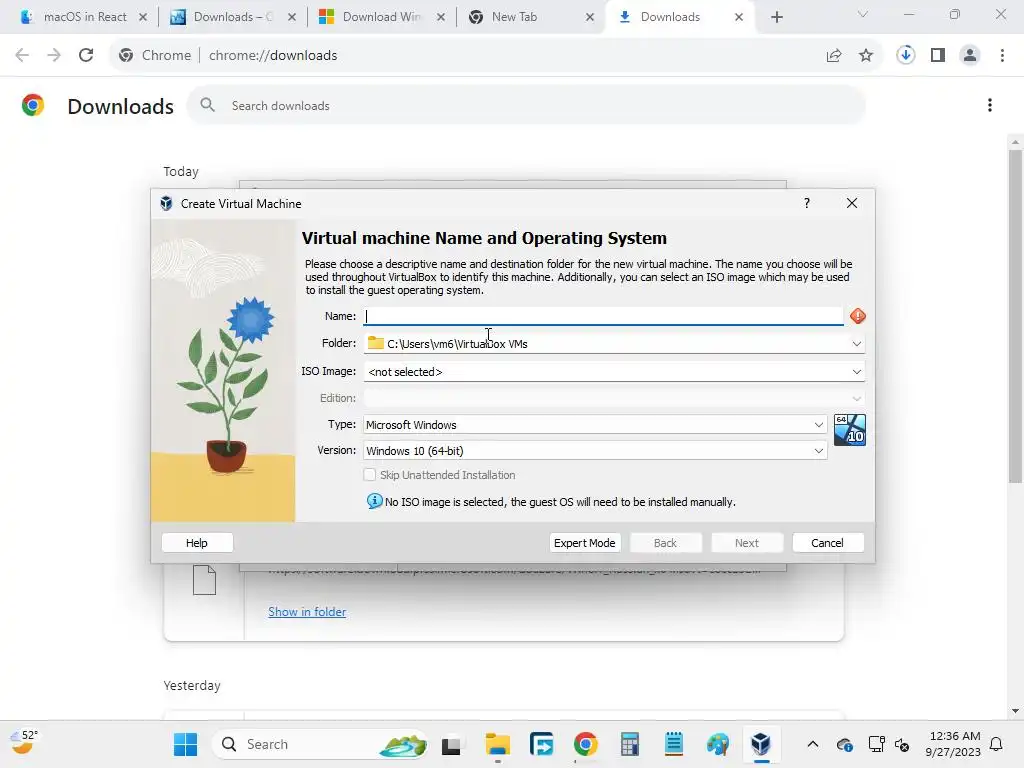Open the dialog help question mark
Image resolution: width=1024 pixels, height=768 pixels.
pos(807,203)
